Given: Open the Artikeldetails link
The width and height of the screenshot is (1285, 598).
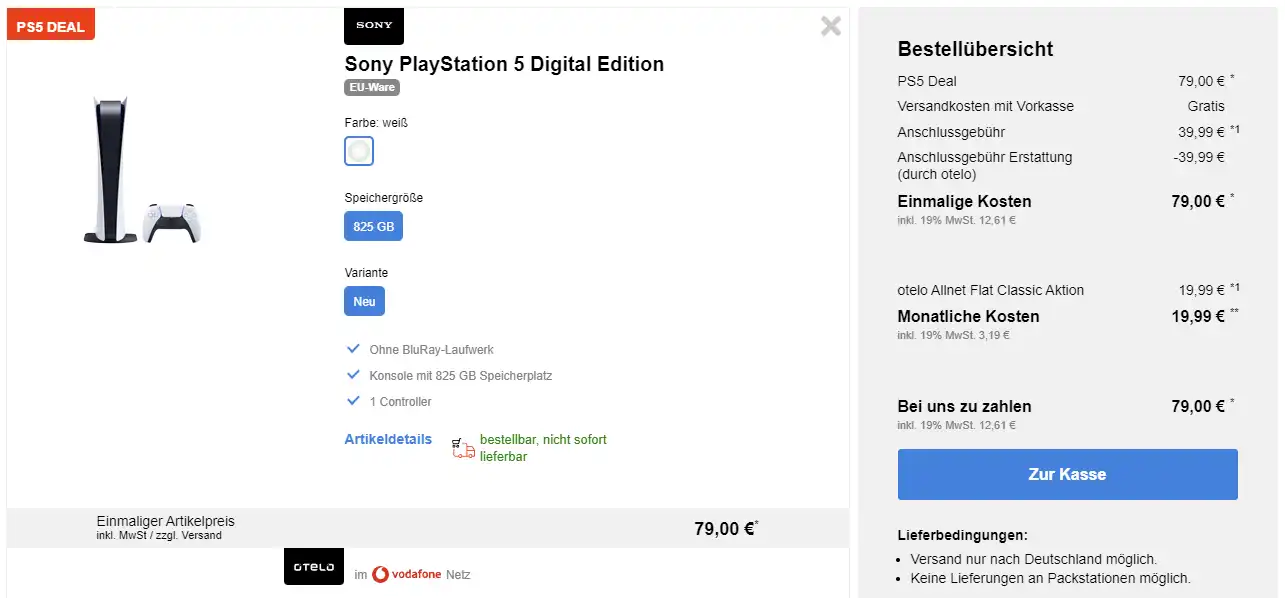Looking at the screenshot, I should [x=388, y=439].
